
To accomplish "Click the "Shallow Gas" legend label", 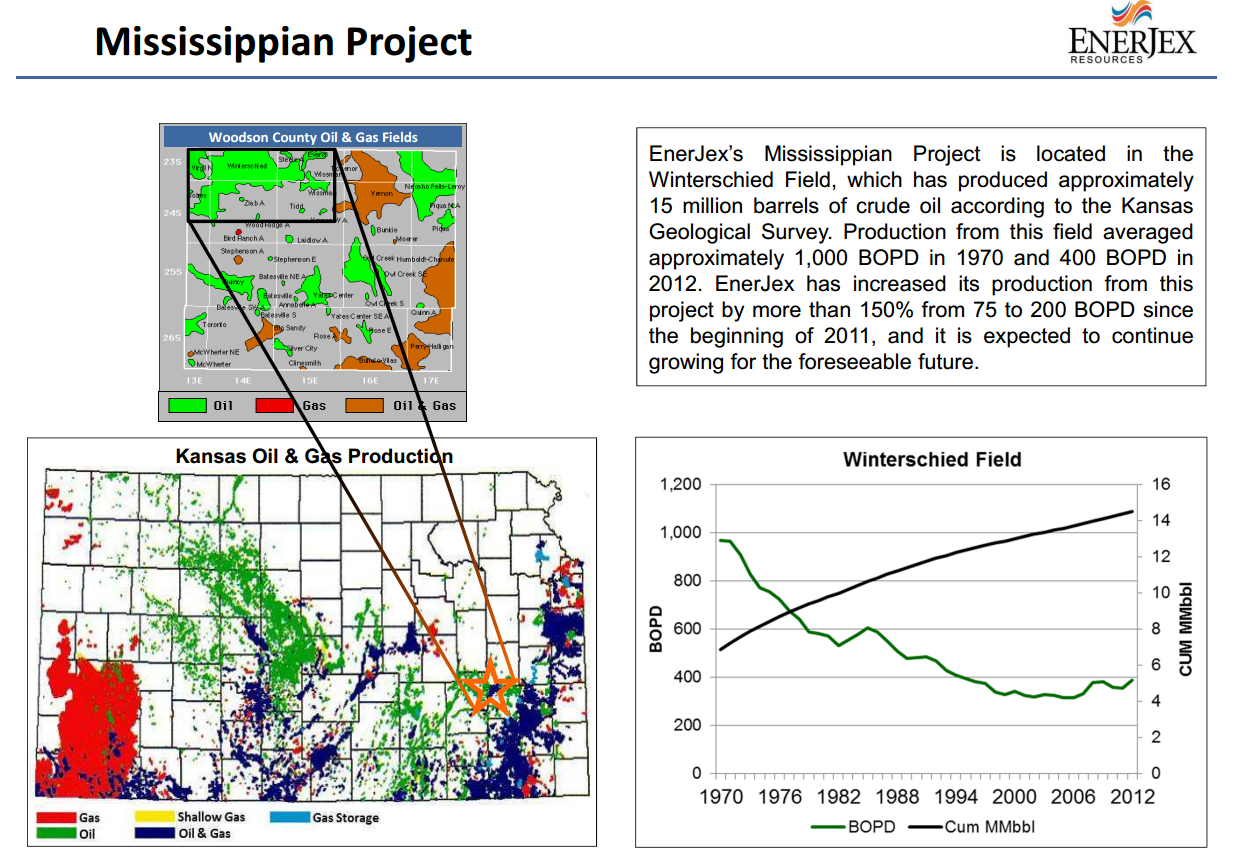I will point(211,817).
